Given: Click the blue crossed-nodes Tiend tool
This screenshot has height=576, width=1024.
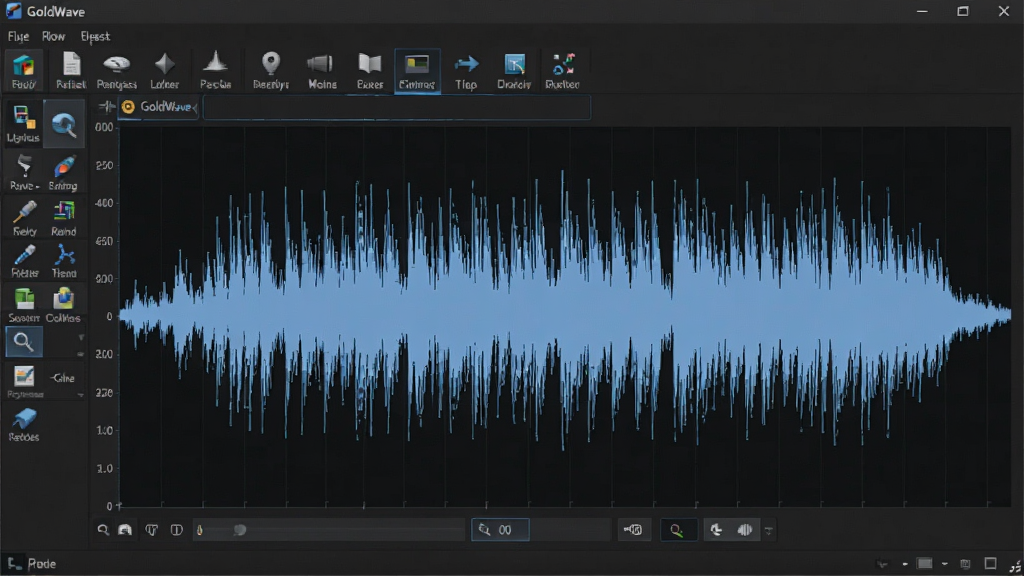Looking at the screenshot, I should coord(64,255).
